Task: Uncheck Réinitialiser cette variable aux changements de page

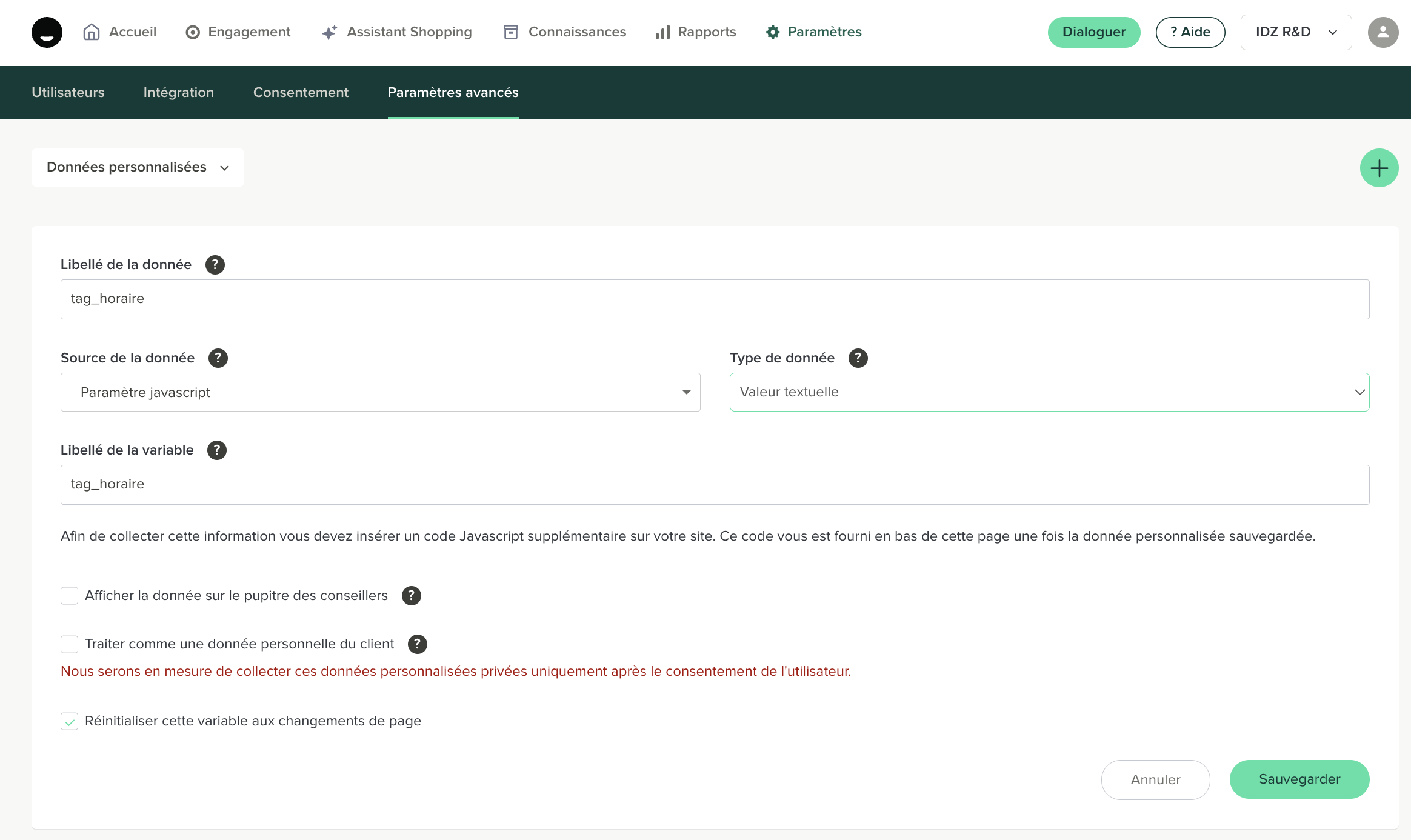Action: (70, 721)
